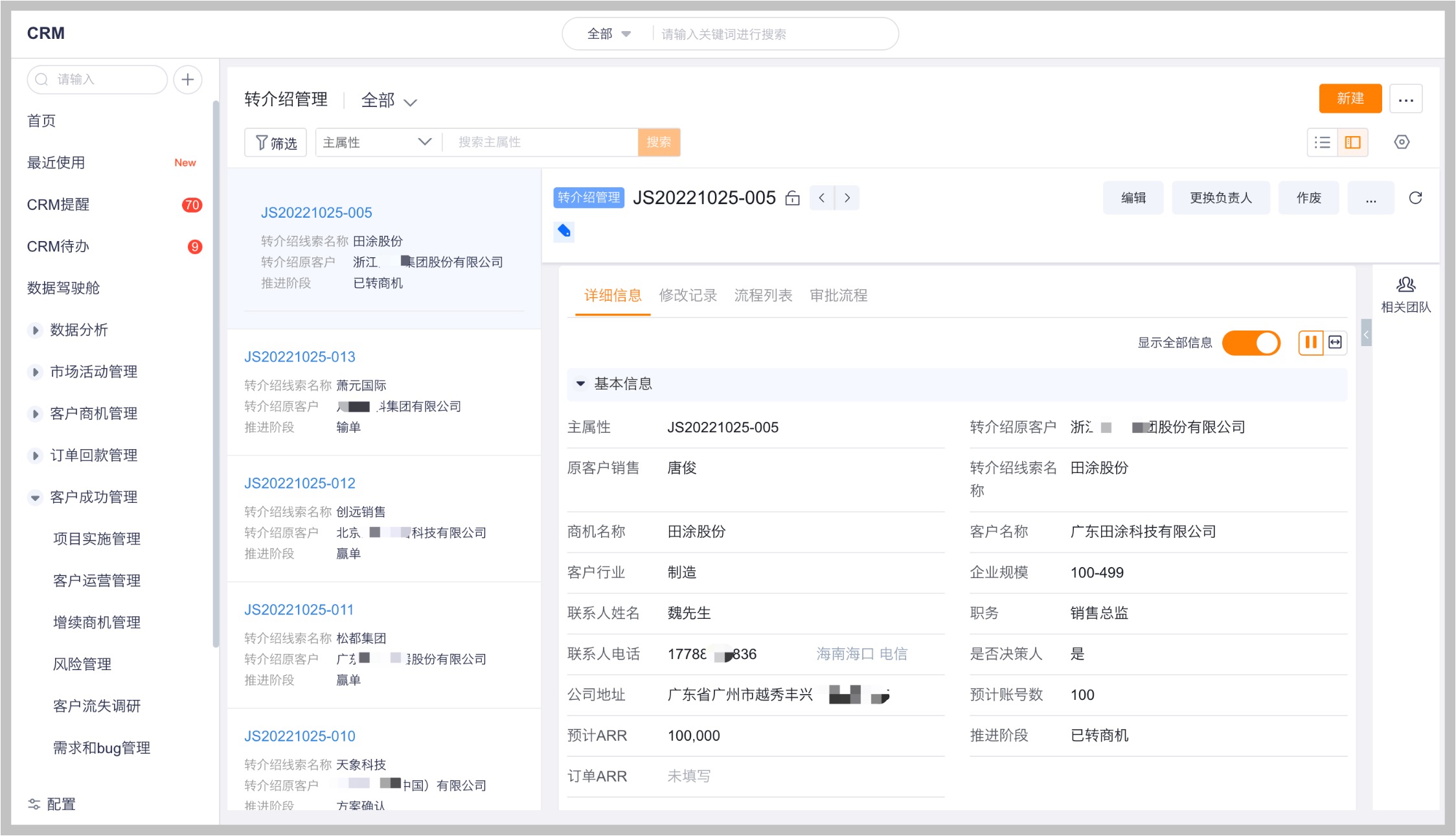The height and width of the screenshot is (836, 1456).
Task: Expand 市场活动管理 in sidebar
Action: pyautogui.click(x=36, y=372)
